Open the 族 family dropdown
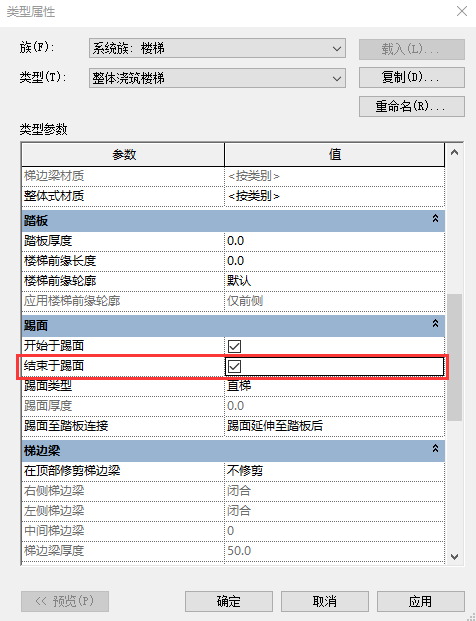476x621 pixels. [x=217, y=48]
